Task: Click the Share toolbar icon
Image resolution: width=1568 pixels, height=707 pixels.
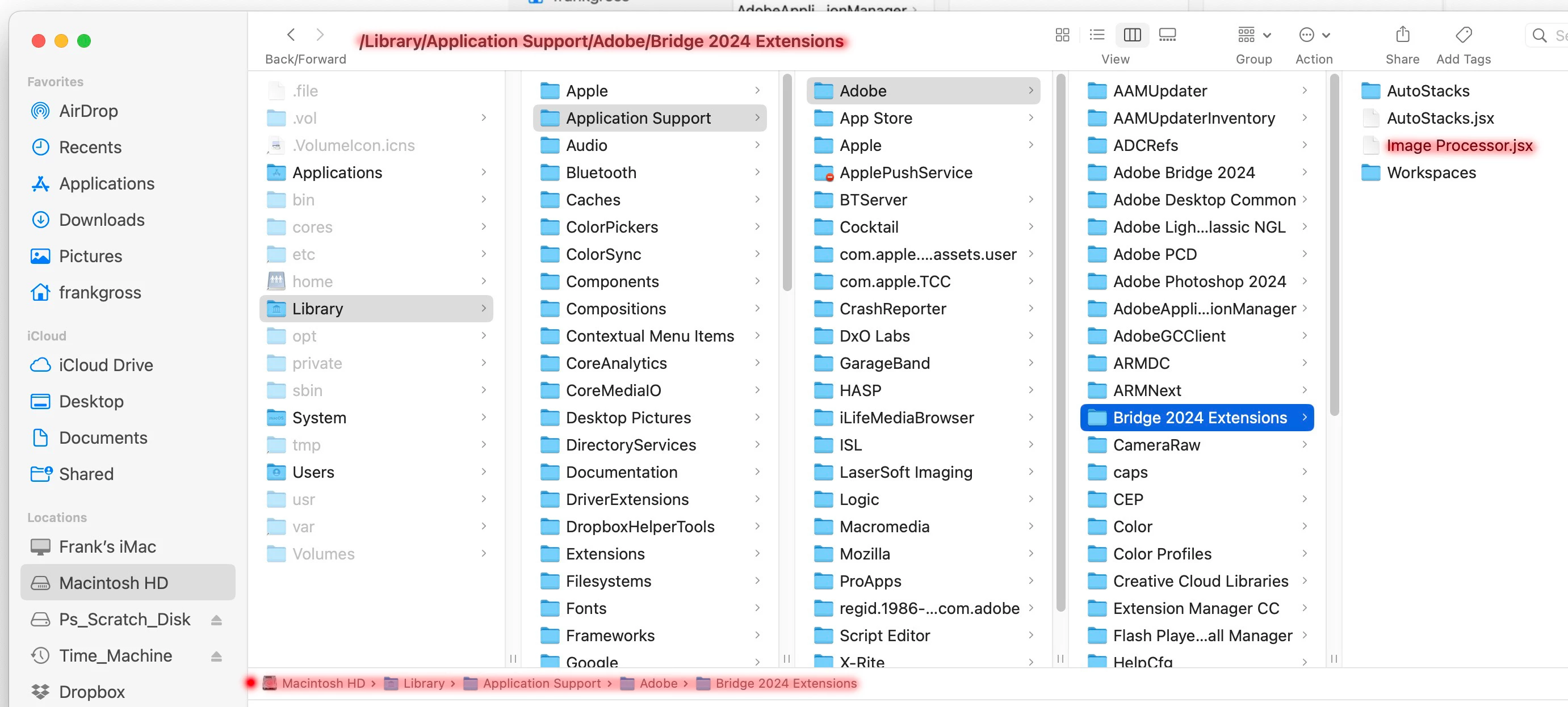Action: click(x=1402, y=35)
